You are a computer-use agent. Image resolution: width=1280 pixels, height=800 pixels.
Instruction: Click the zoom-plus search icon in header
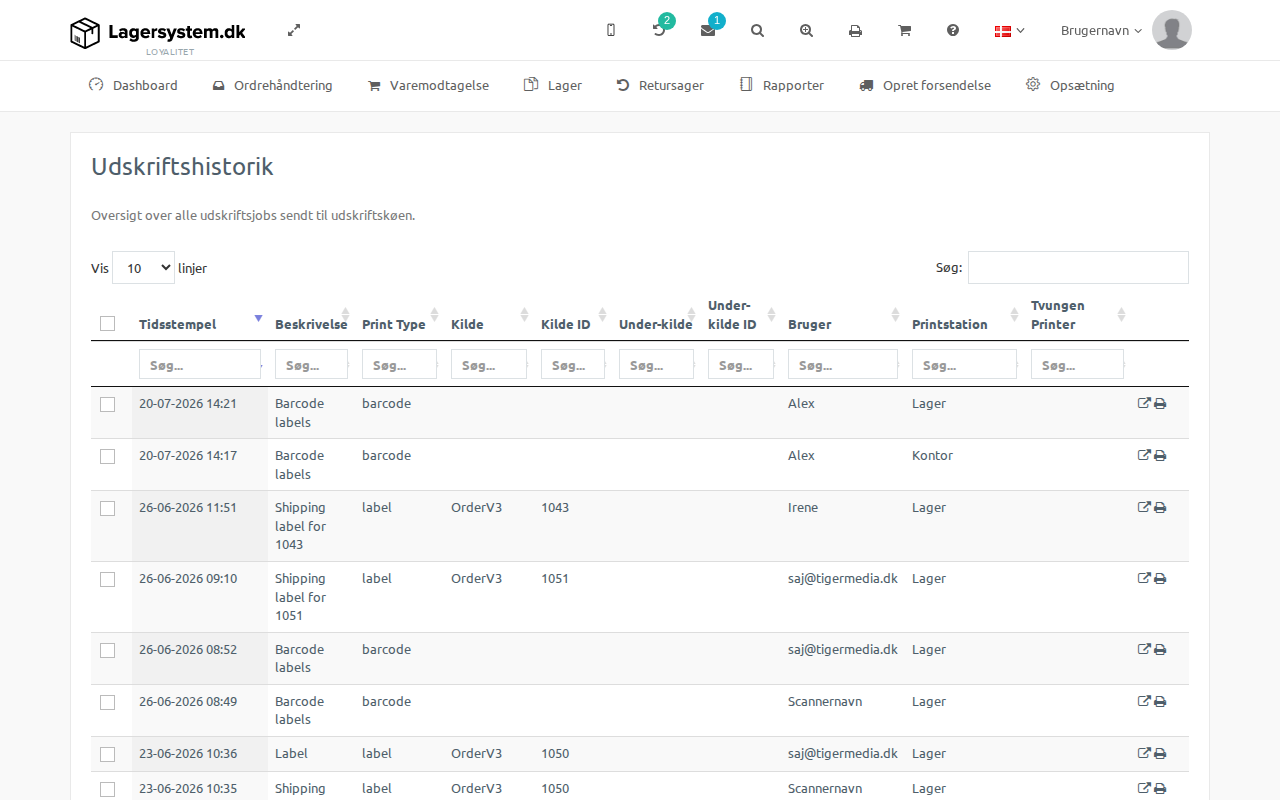(807, 30)
